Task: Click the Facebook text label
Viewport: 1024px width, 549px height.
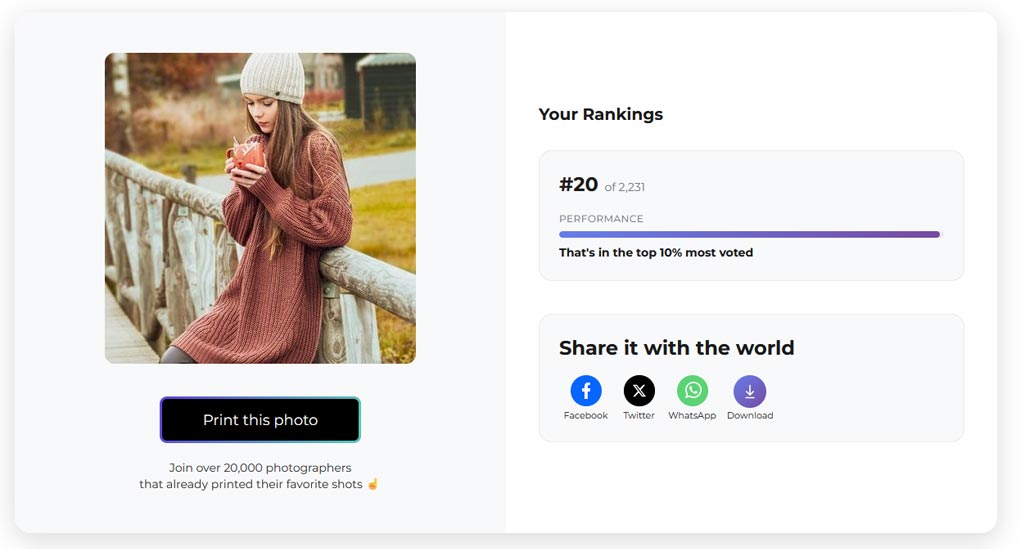Action: [x=586, y=416]
